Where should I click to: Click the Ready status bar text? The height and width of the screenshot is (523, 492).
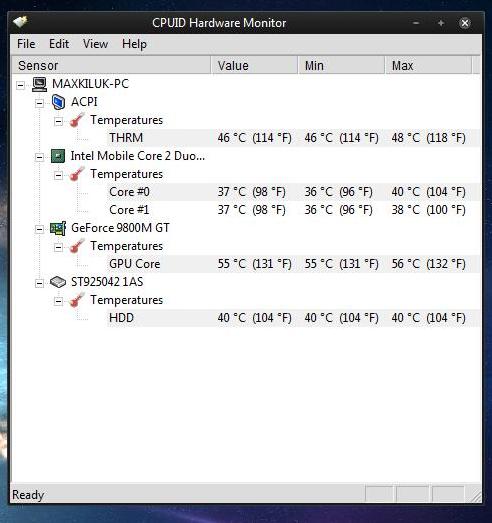click(28, 495)
